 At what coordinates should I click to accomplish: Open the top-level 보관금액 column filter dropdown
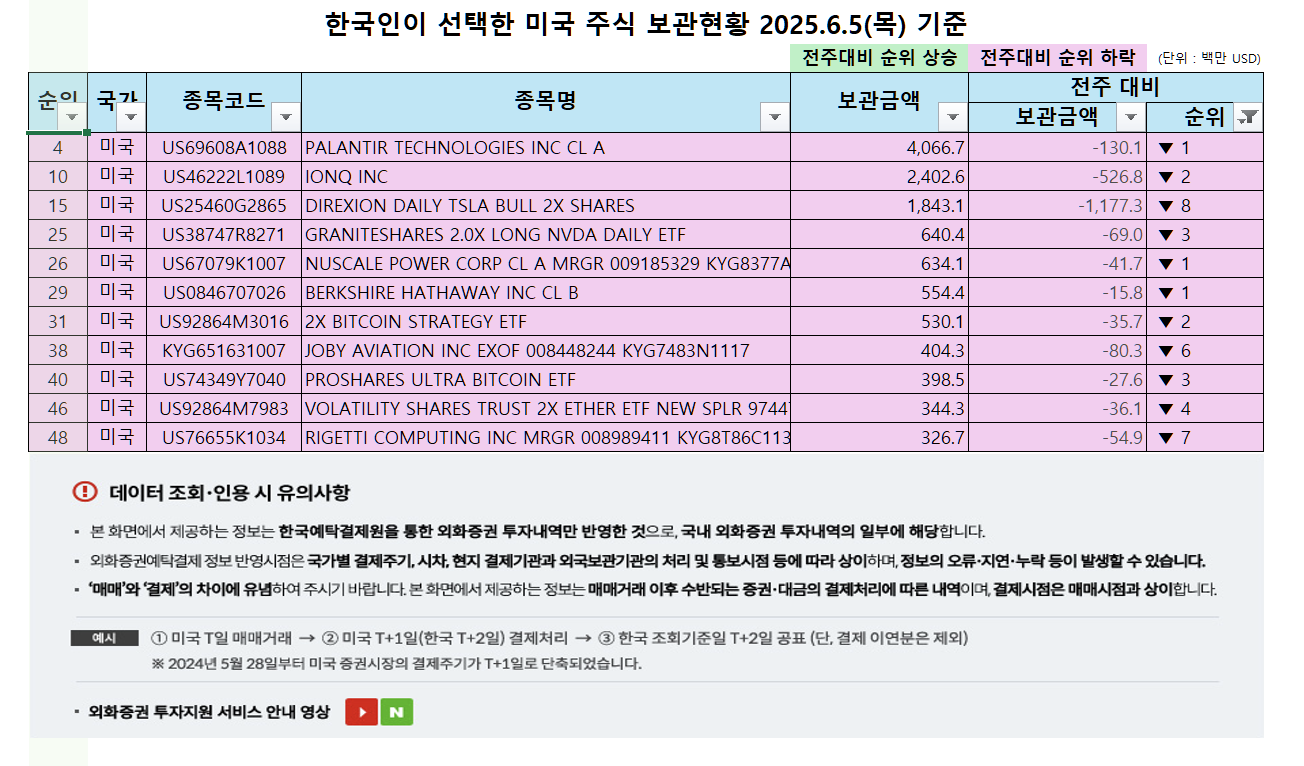(x=953, y=118)
